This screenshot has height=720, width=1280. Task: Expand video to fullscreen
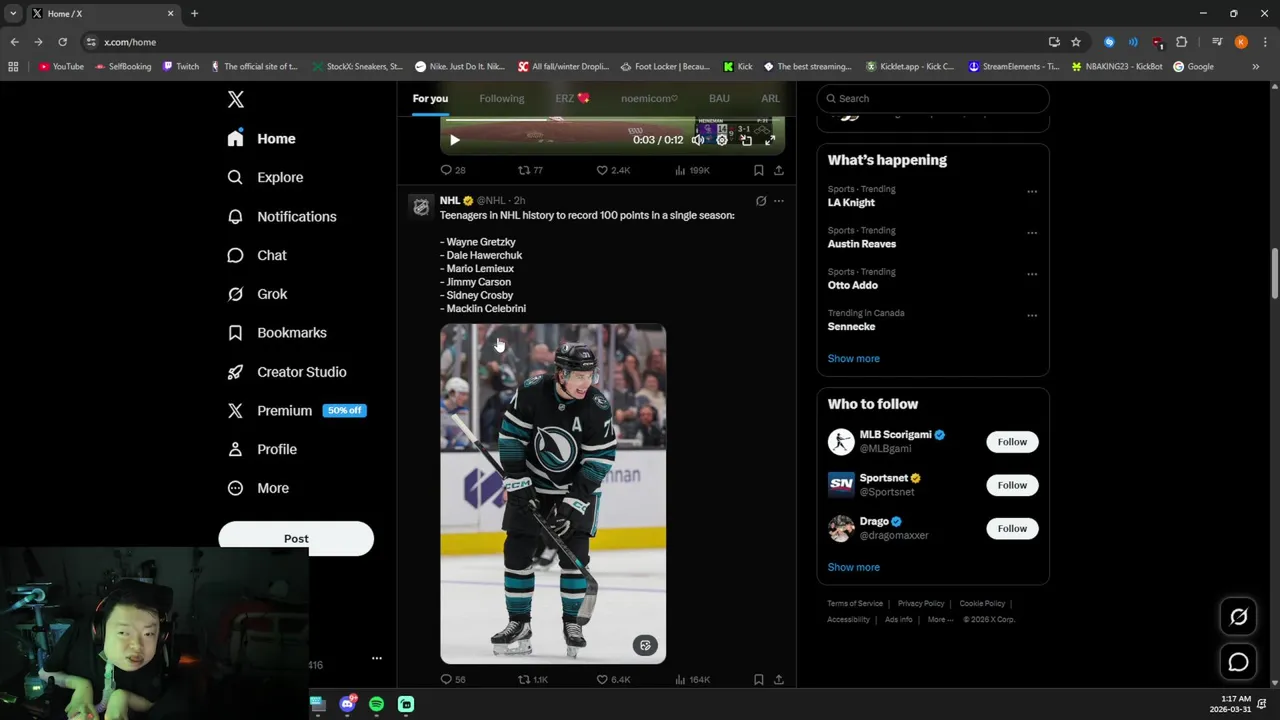(x=770, y=140)
